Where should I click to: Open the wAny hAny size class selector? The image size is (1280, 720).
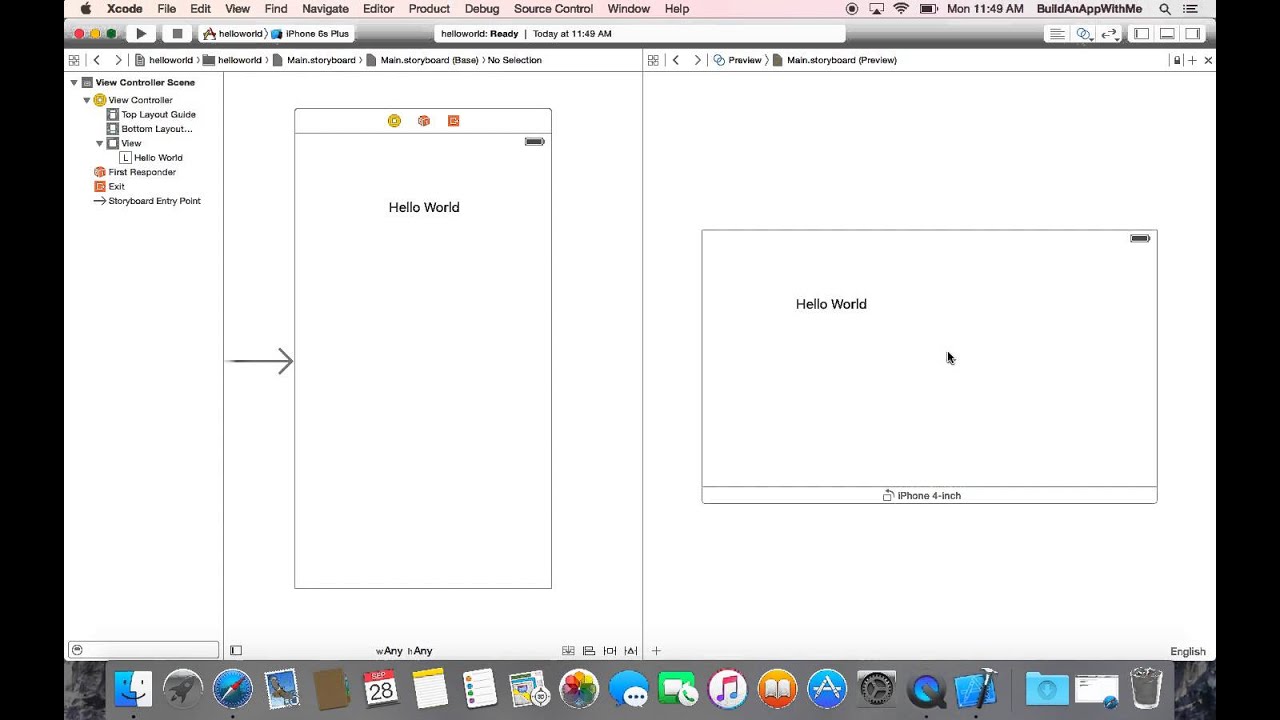pos(404,651)
